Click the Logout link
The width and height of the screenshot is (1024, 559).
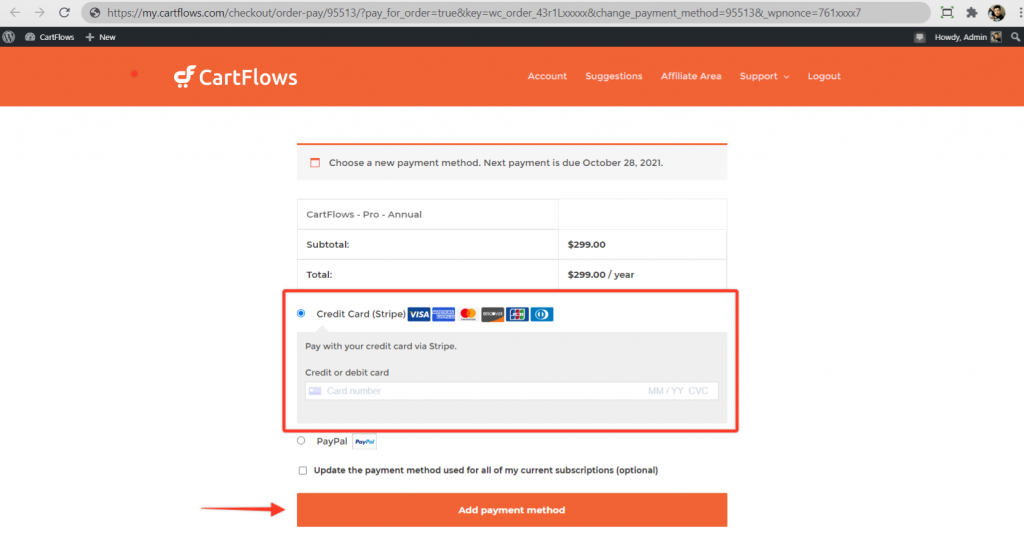click(824, 76)
